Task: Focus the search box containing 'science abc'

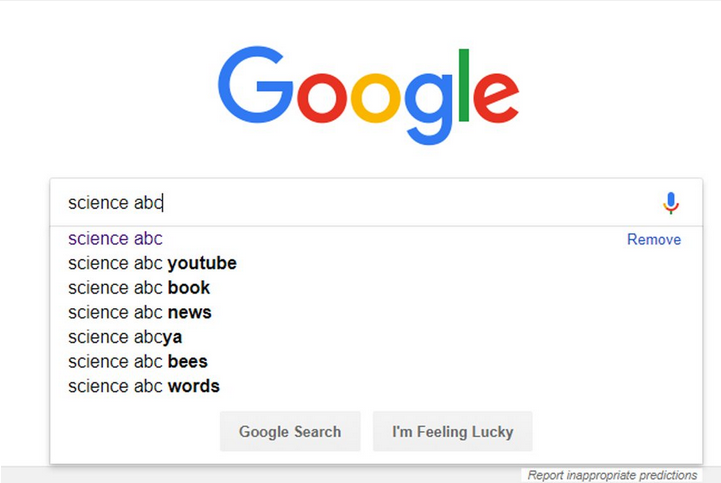Action: pyautogui.click(x=359, y=203)
